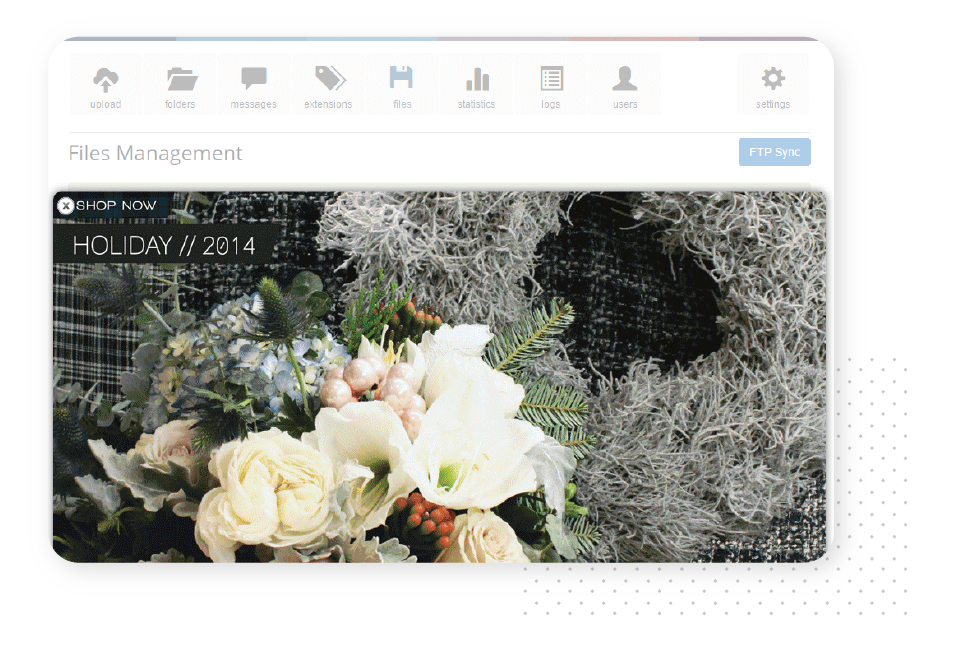The width and height of the screenshot is (957, 651).
Task: View the statistics bar chart icon
Action: (477, 80)
